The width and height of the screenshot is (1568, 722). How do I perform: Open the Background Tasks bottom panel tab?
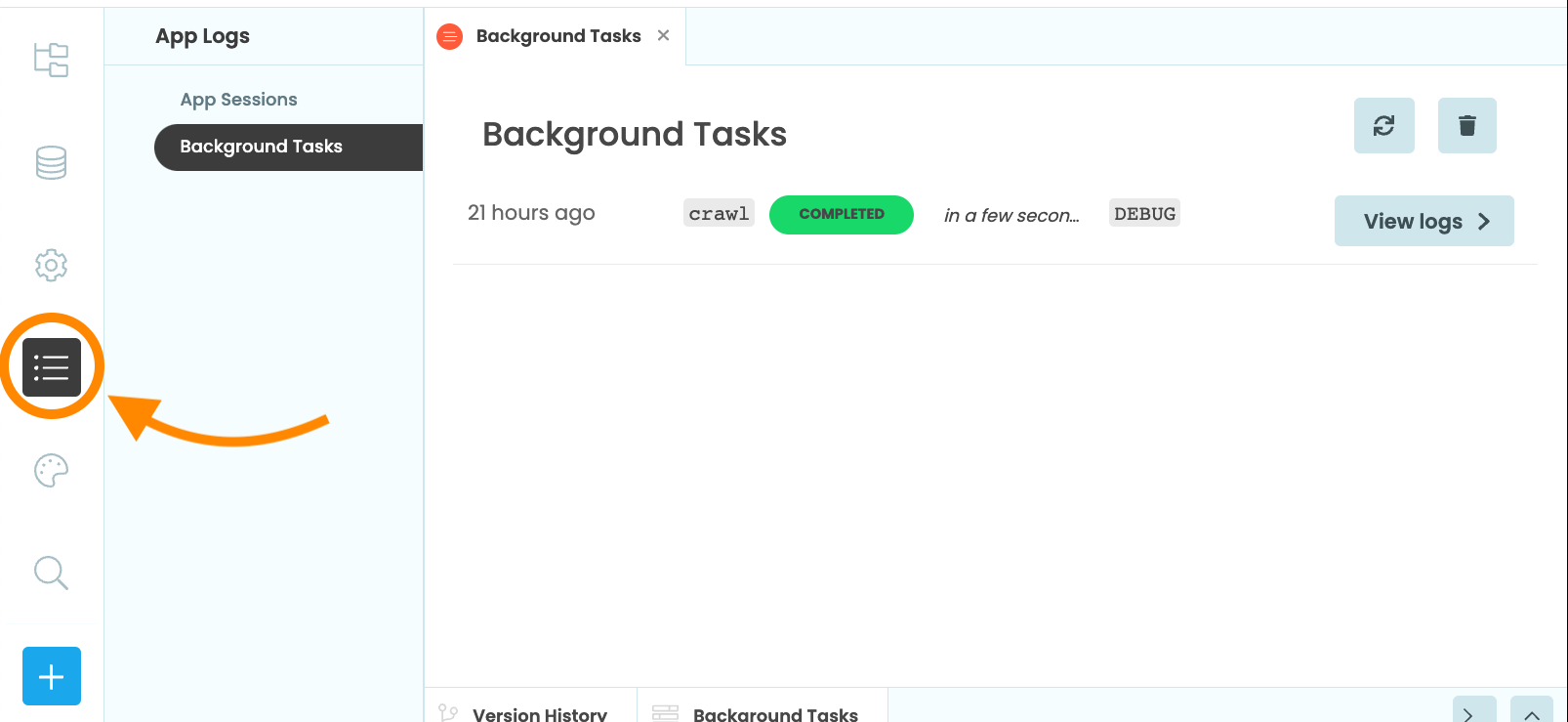[x=774, y=713]
